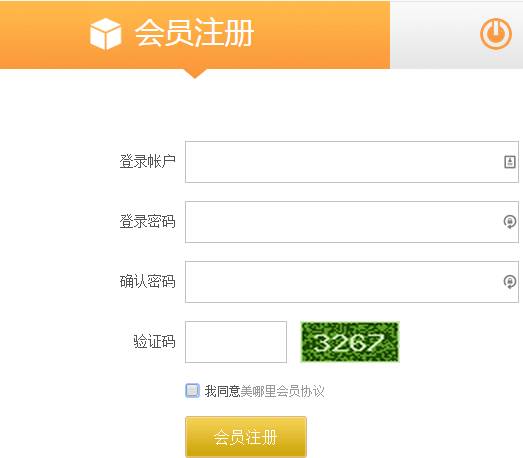
Task: Switch to the gray login tab
Action: [x=456, y=34]
